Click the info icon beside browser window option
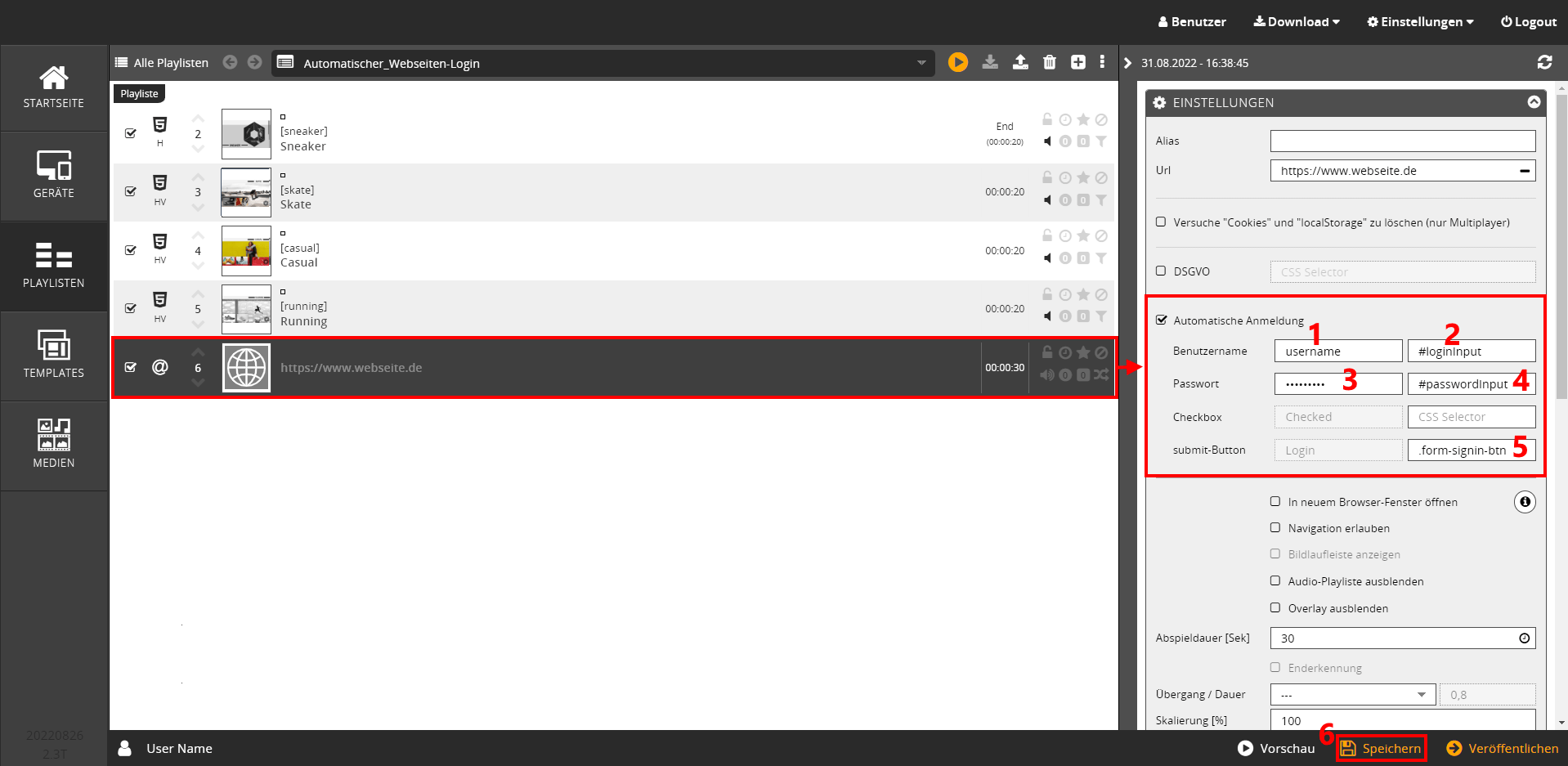Image resolution: width=1568 pixels, height=766 pixels. tap(1524, 502)
